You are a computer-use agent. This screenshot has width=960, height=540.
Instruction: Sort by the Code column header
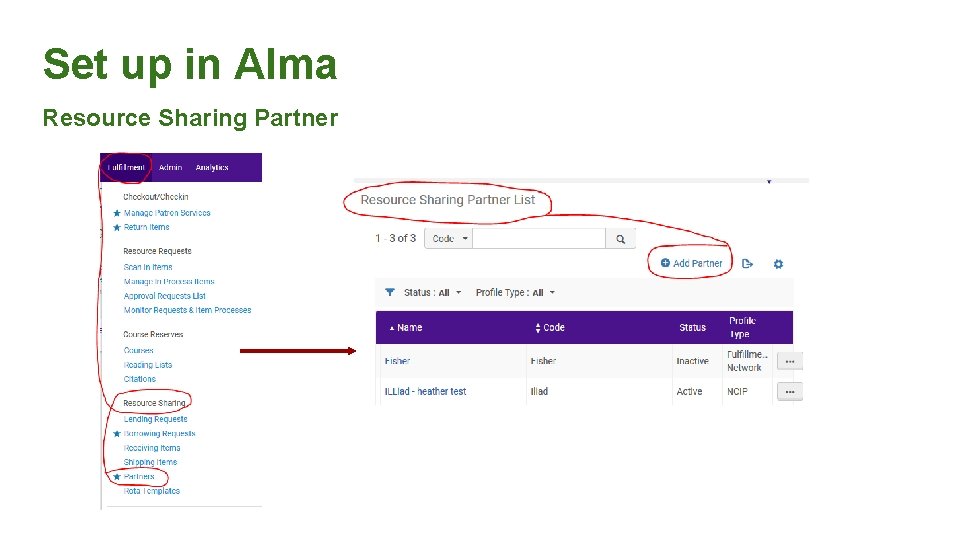pyautogui.click(x=550, y=328)
